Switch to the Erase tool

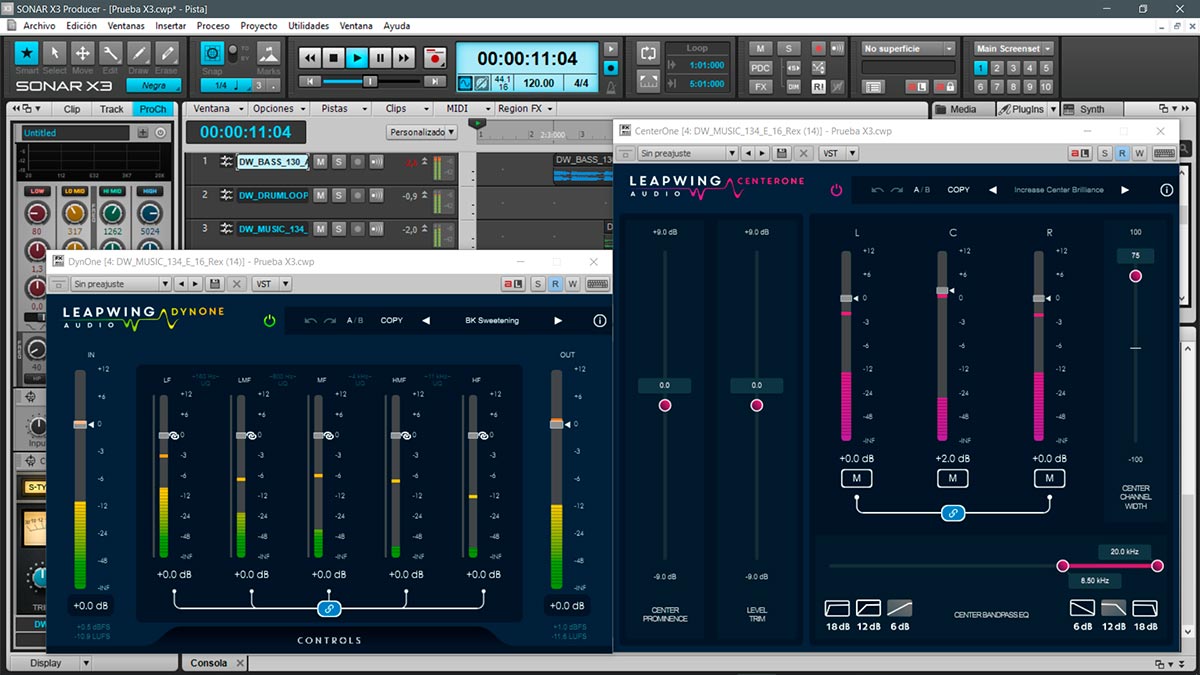coord(166,53)
